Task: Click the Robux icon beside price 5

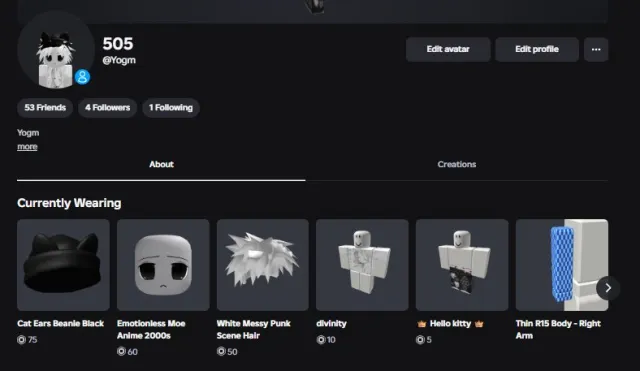Action: coord(420,340)
